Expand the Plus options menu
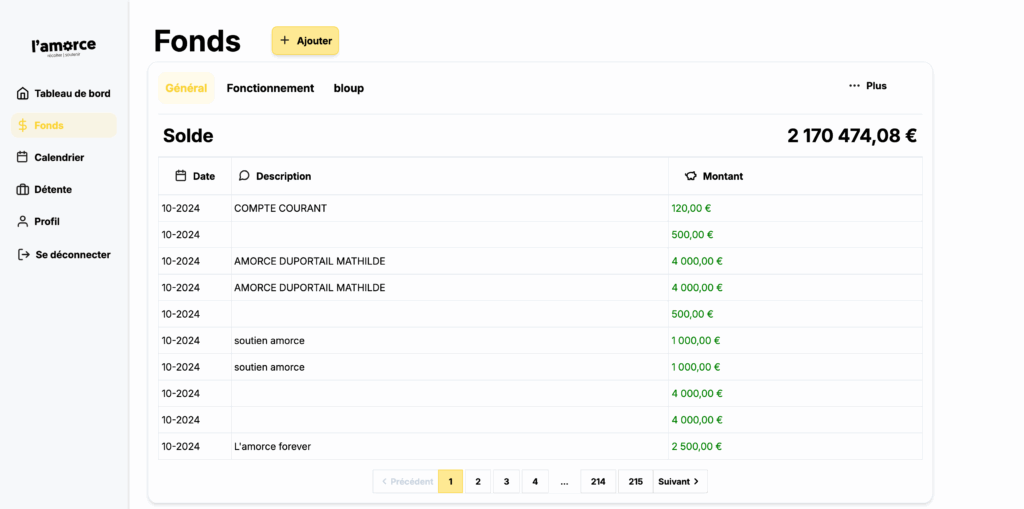The height and width of the screenshot is (509, 1024). 867,86
